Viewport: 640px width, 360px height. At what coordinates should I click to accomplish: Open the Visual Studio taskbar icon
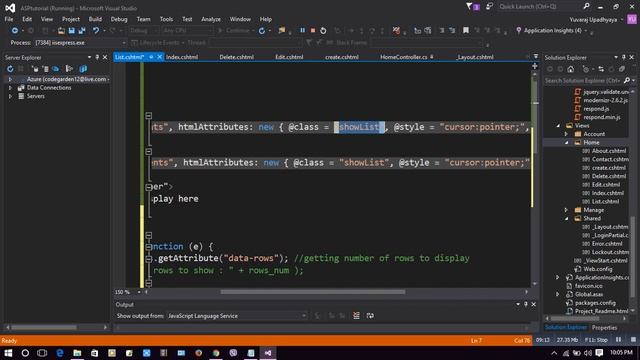(x=268, y=353)
